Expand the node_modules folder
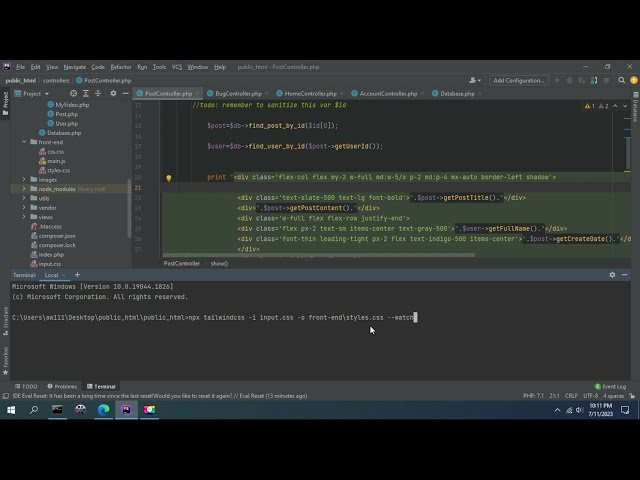Image resolution: width=640 pixels, height=480 pixels. [x=24, y=189]
